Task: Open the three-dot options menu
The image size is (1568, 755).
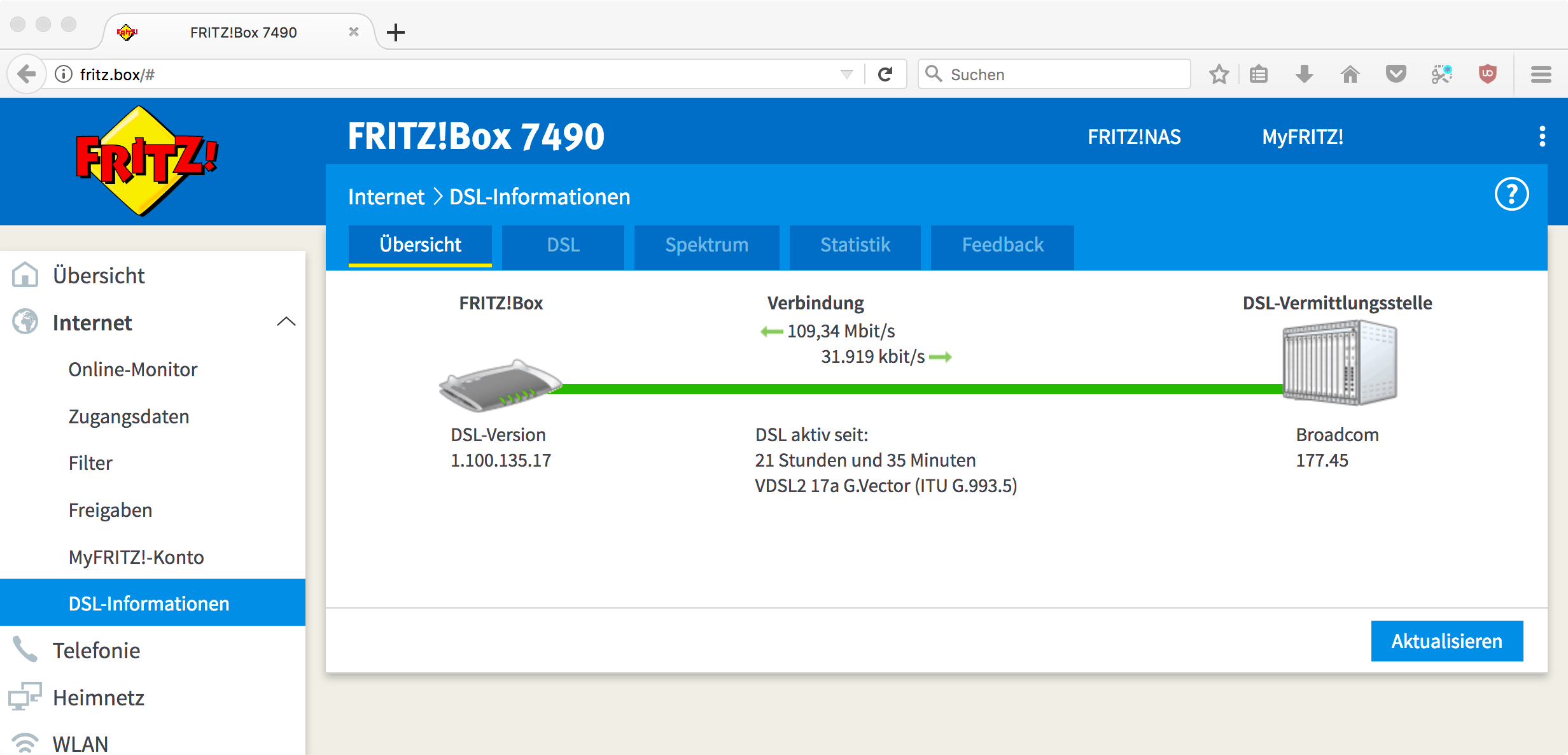Action: (x=1542, y=136)
